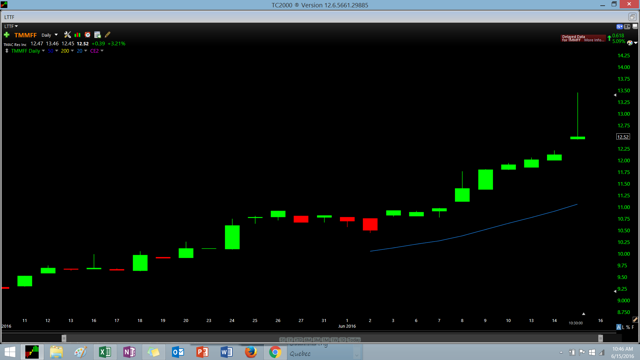The height and width of the screenshot is (360, 640).
Task: Click the color wheel chart template icon
Action: pyautogui.click(x=630, y=42)
